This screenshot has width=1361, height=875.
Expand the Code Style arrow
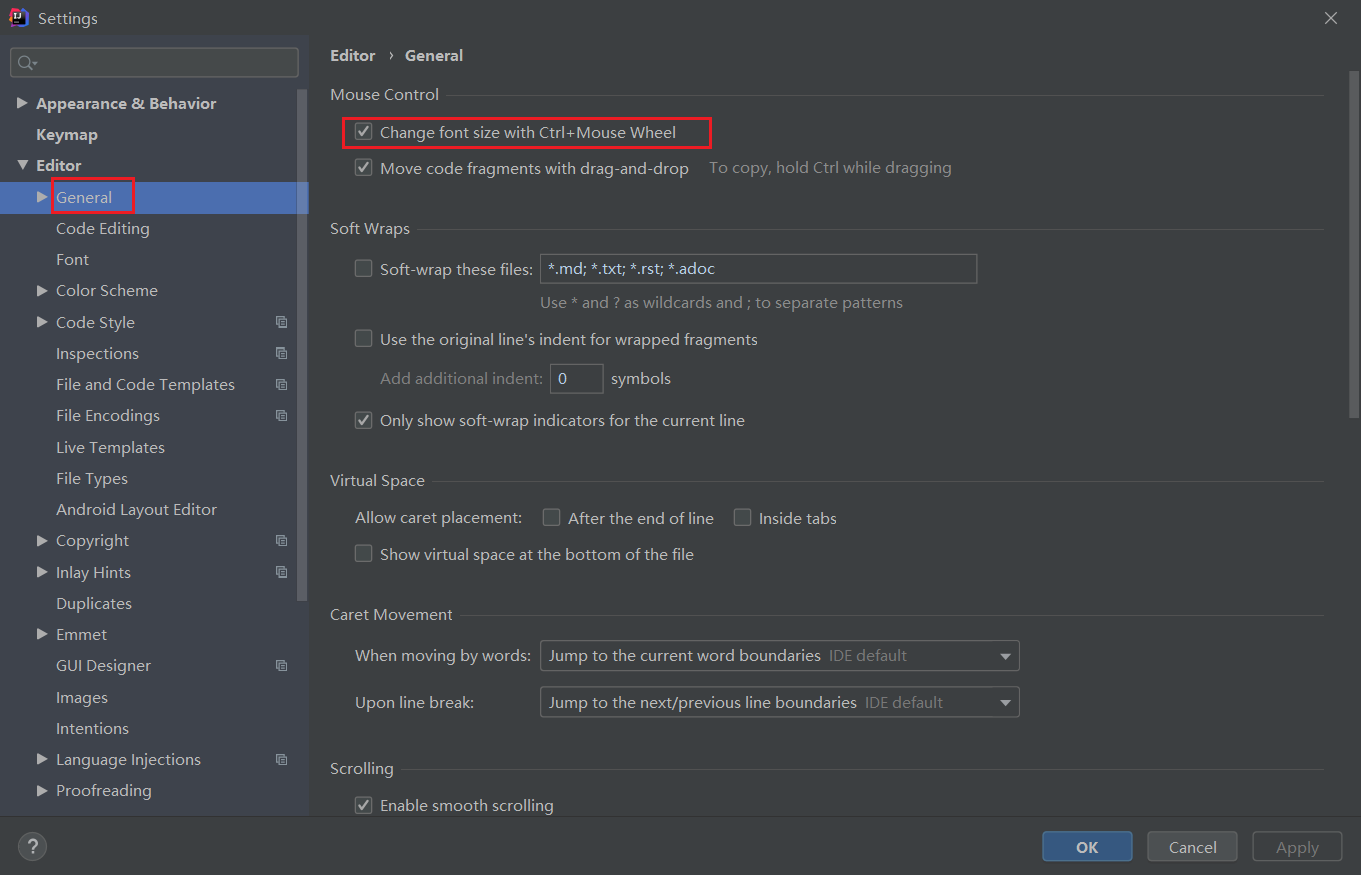point(42,322)
